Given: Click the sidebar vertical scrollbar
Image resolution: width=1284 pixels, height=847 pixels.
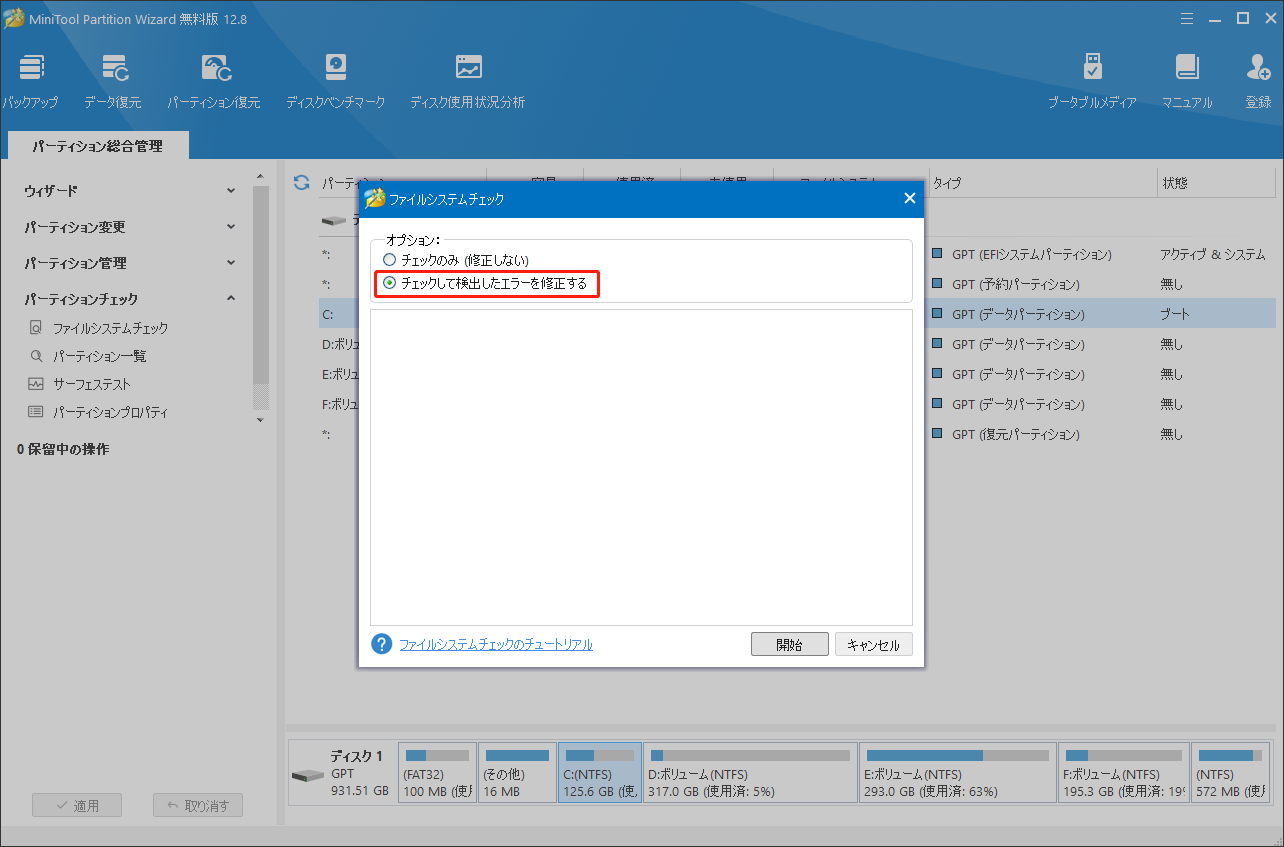Looking at the screenshot, I should [261, 285].
